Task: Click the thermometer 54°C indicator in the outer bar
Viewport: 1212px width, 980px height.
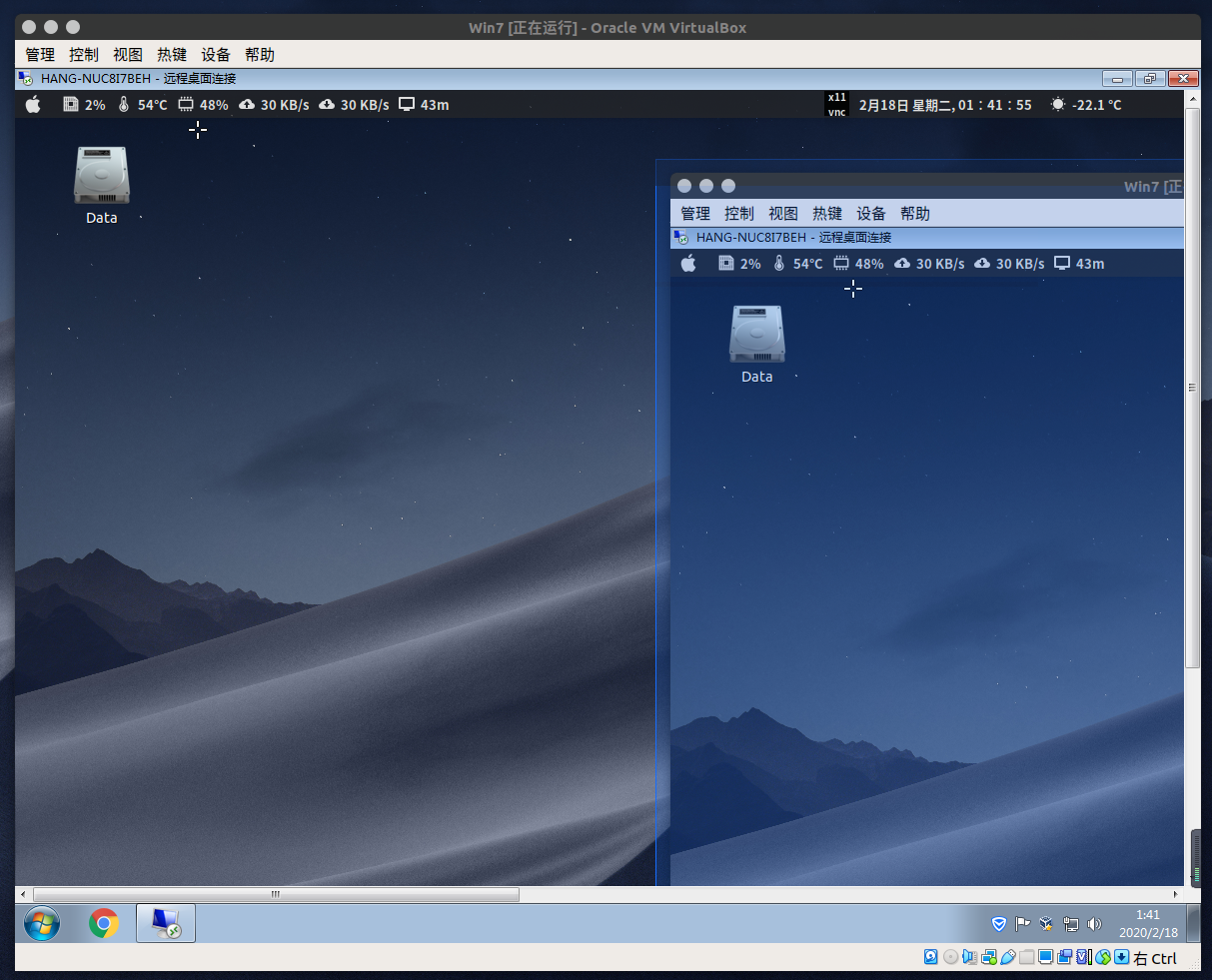Action: [142, 104]
